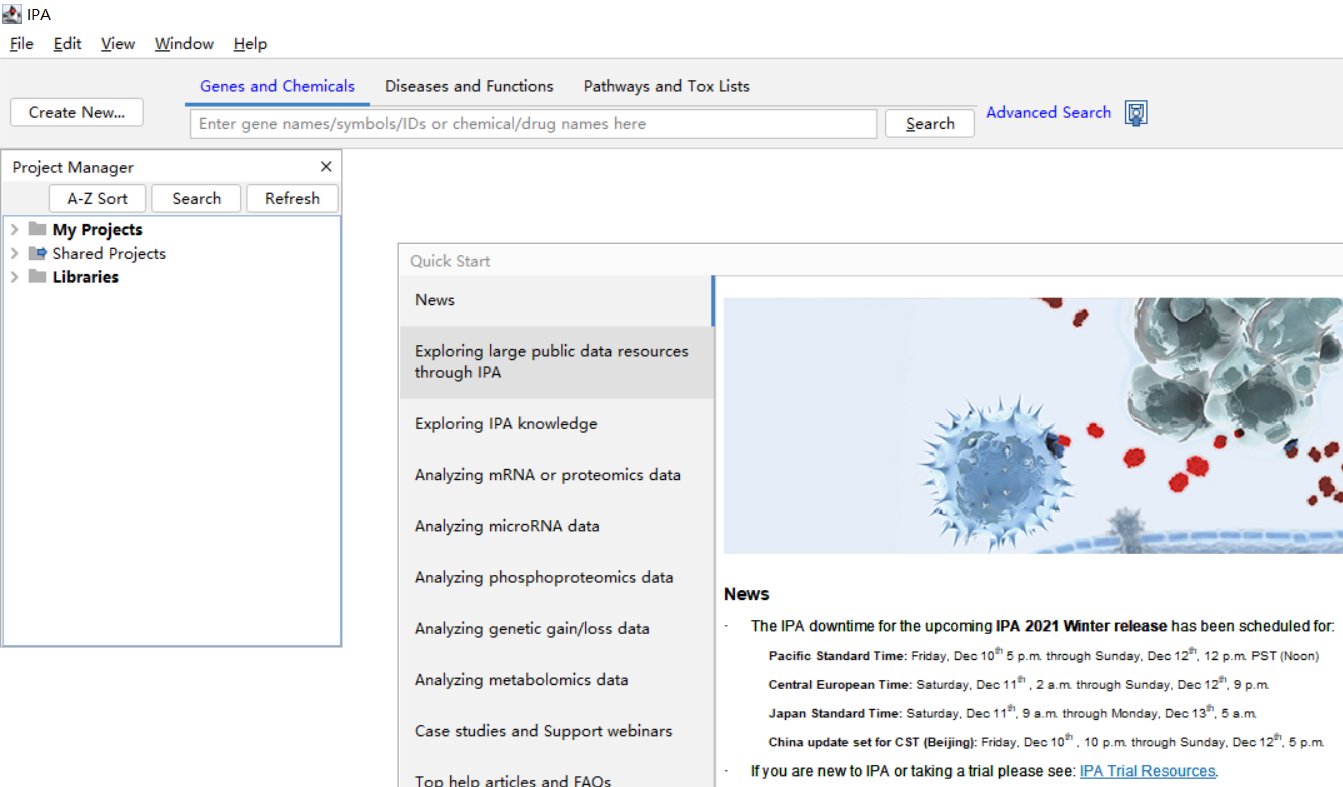Open the IPA Trial Resources link
The image size is (1343, 787).
pos(1147,771)
